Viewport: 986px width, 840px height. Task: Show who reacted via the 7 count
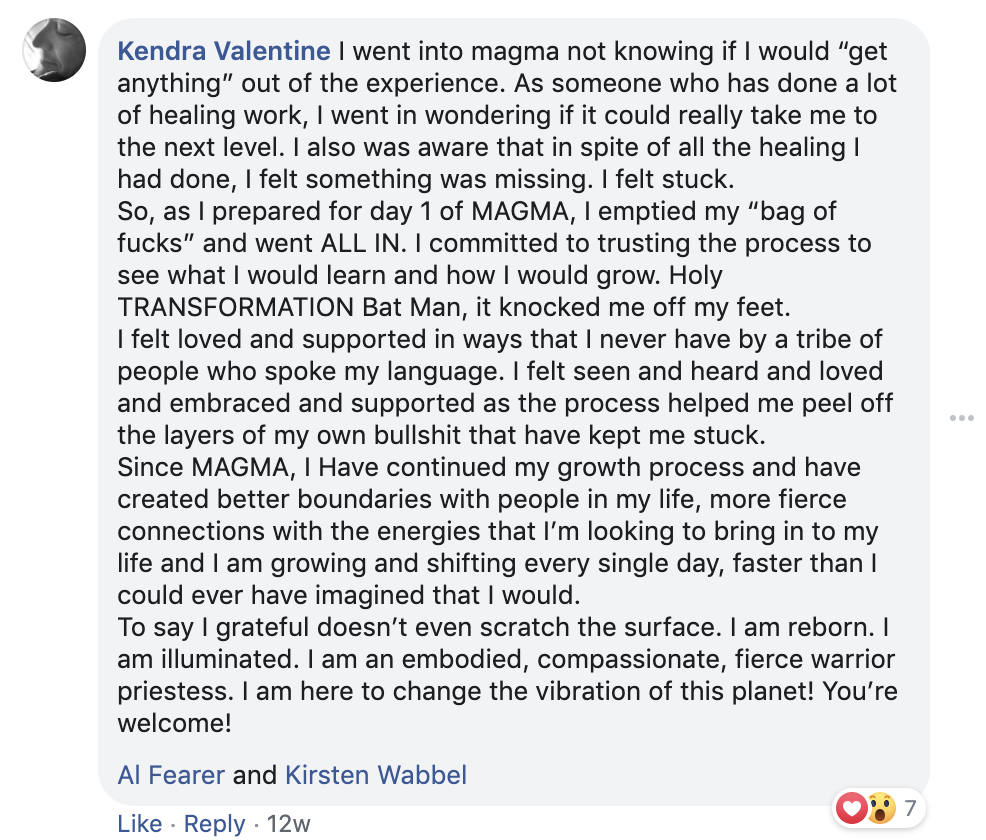910,807
